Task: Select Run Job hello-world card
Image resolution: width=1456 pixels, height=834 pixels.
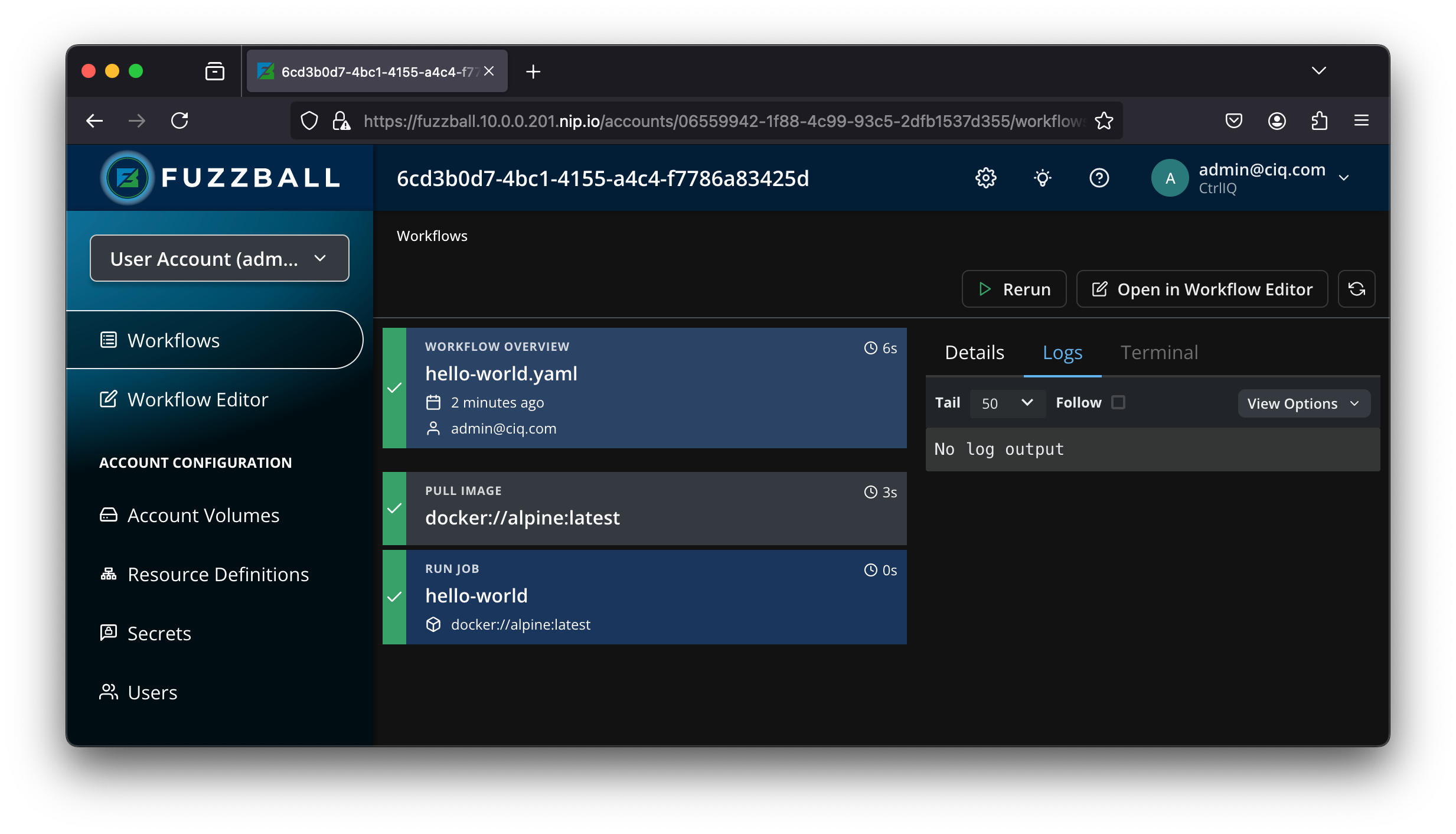Action: tap(645, 597)
